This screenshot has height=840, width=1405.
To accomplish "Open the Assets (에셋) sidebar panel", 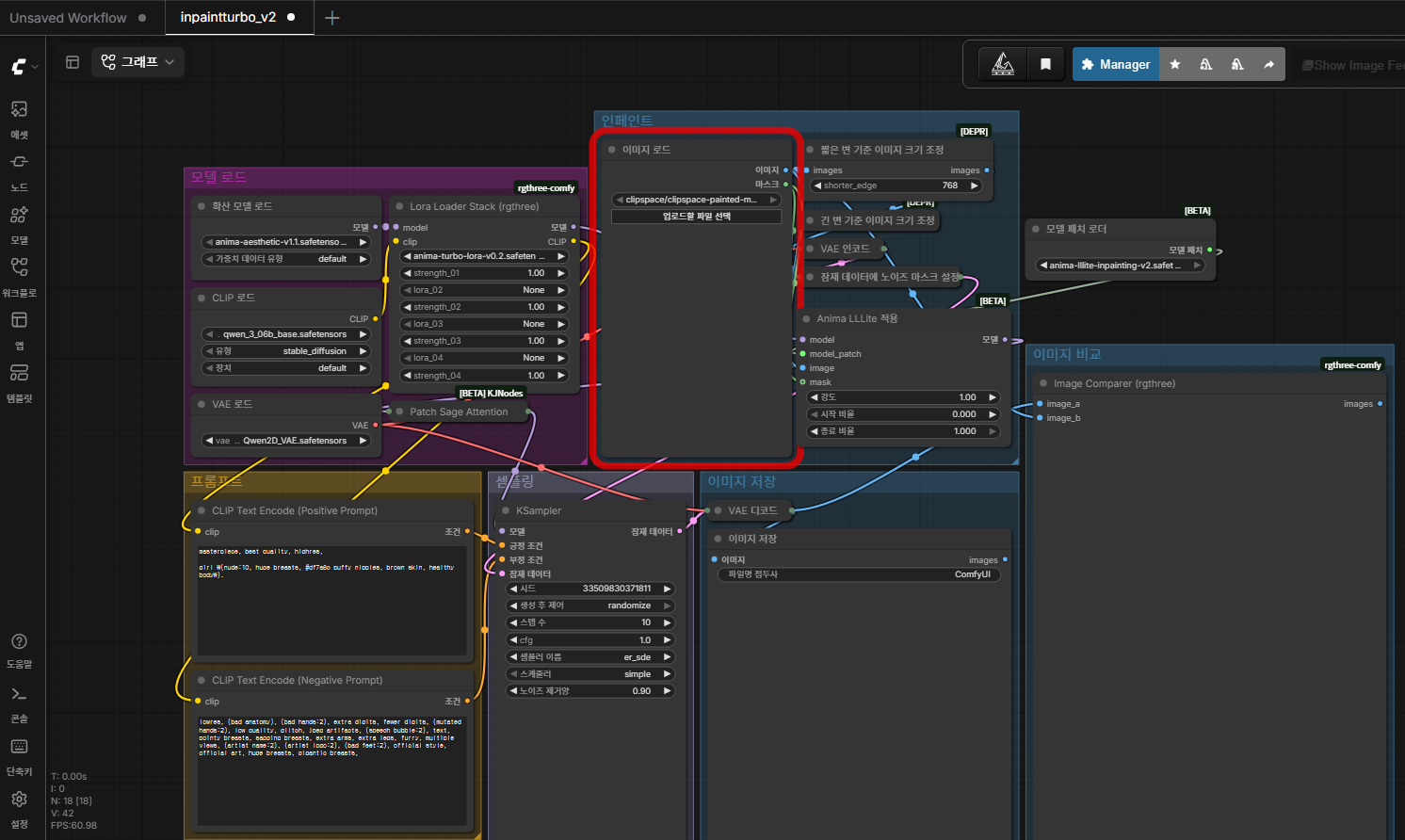I will [19, 120].
